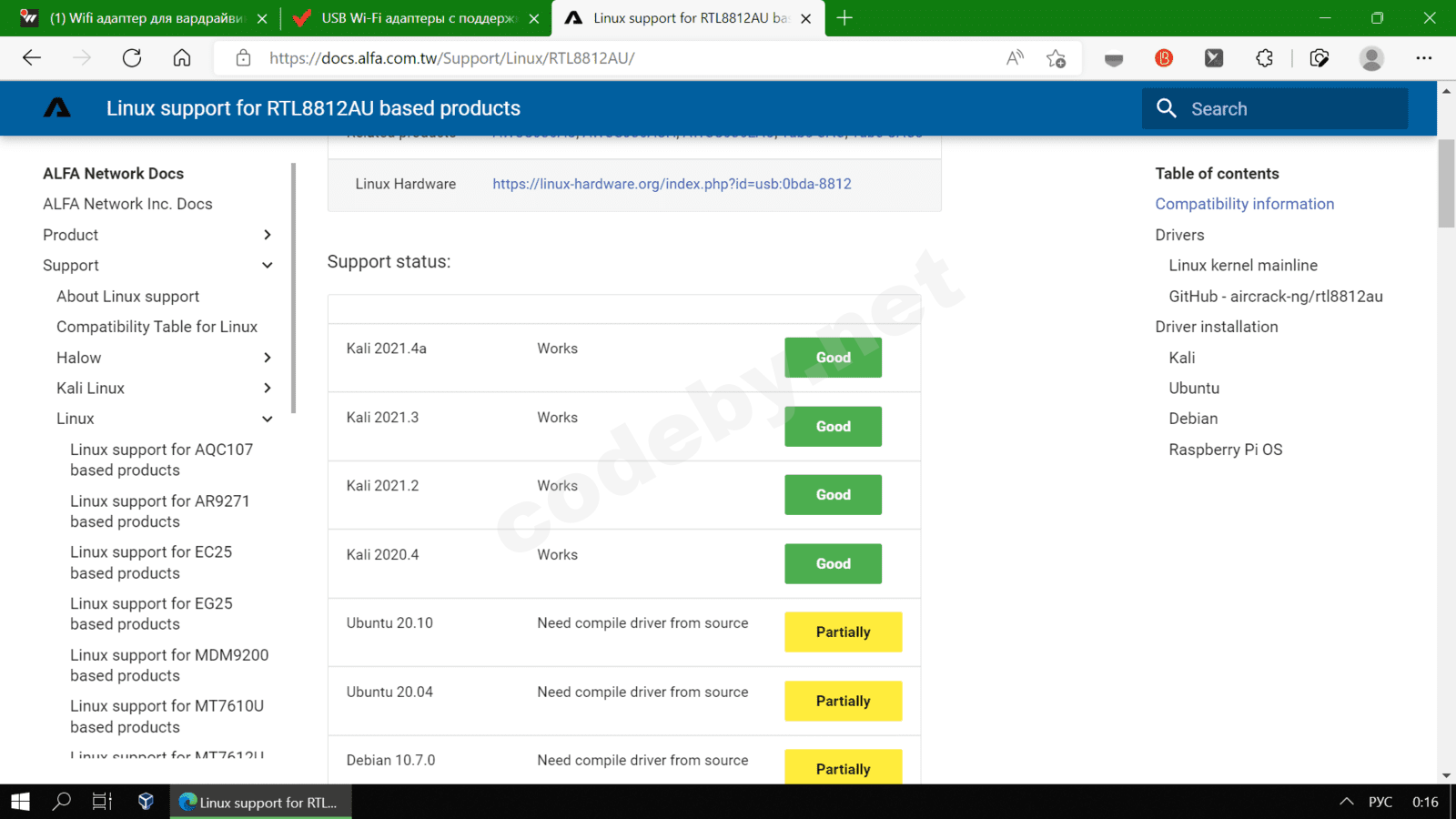Open Windows taskbar search

click(x=61, y=802)
